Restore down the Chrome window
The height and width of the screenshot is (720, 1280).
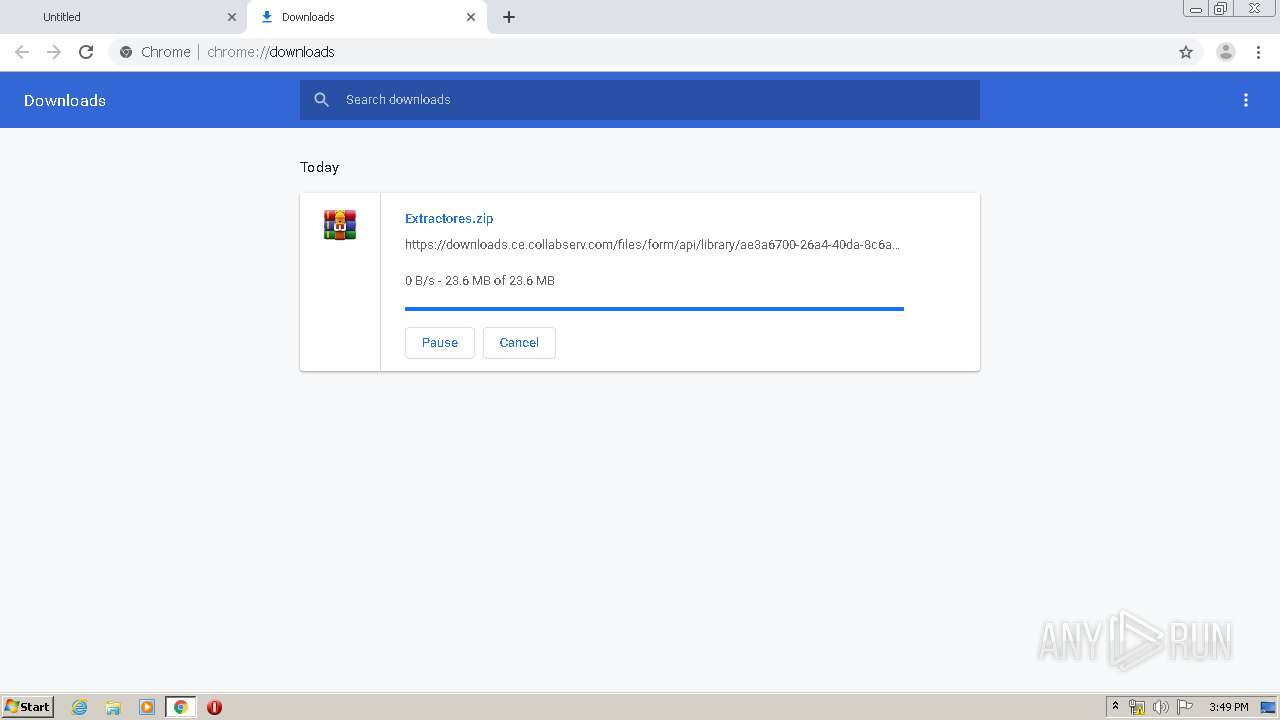click(x=1221, y=9)
